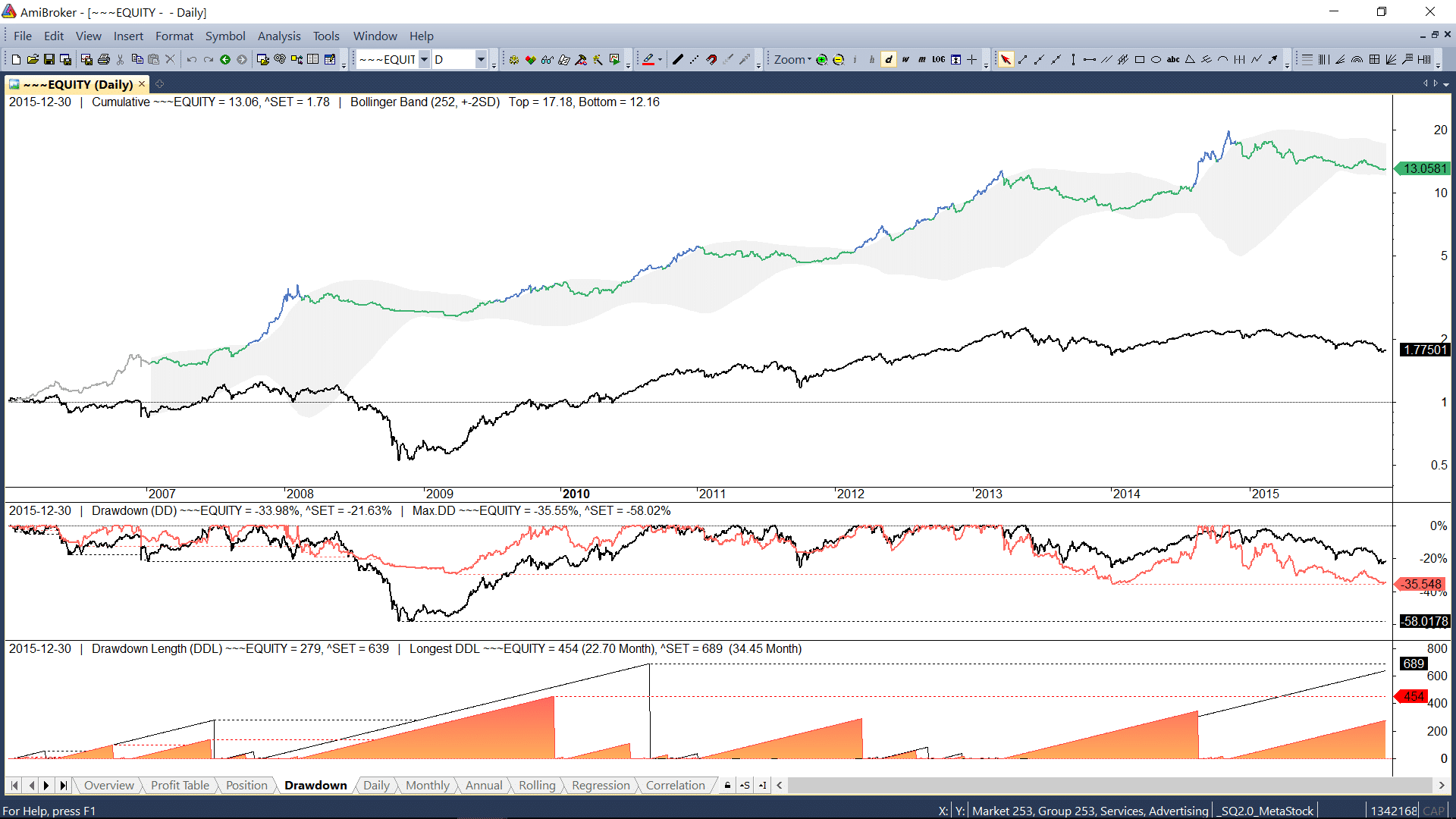Click the Zoom In magnifier icon
The width and height of the screenshot is (1456, 819).
pyautogui.click(x=821, y=59)
